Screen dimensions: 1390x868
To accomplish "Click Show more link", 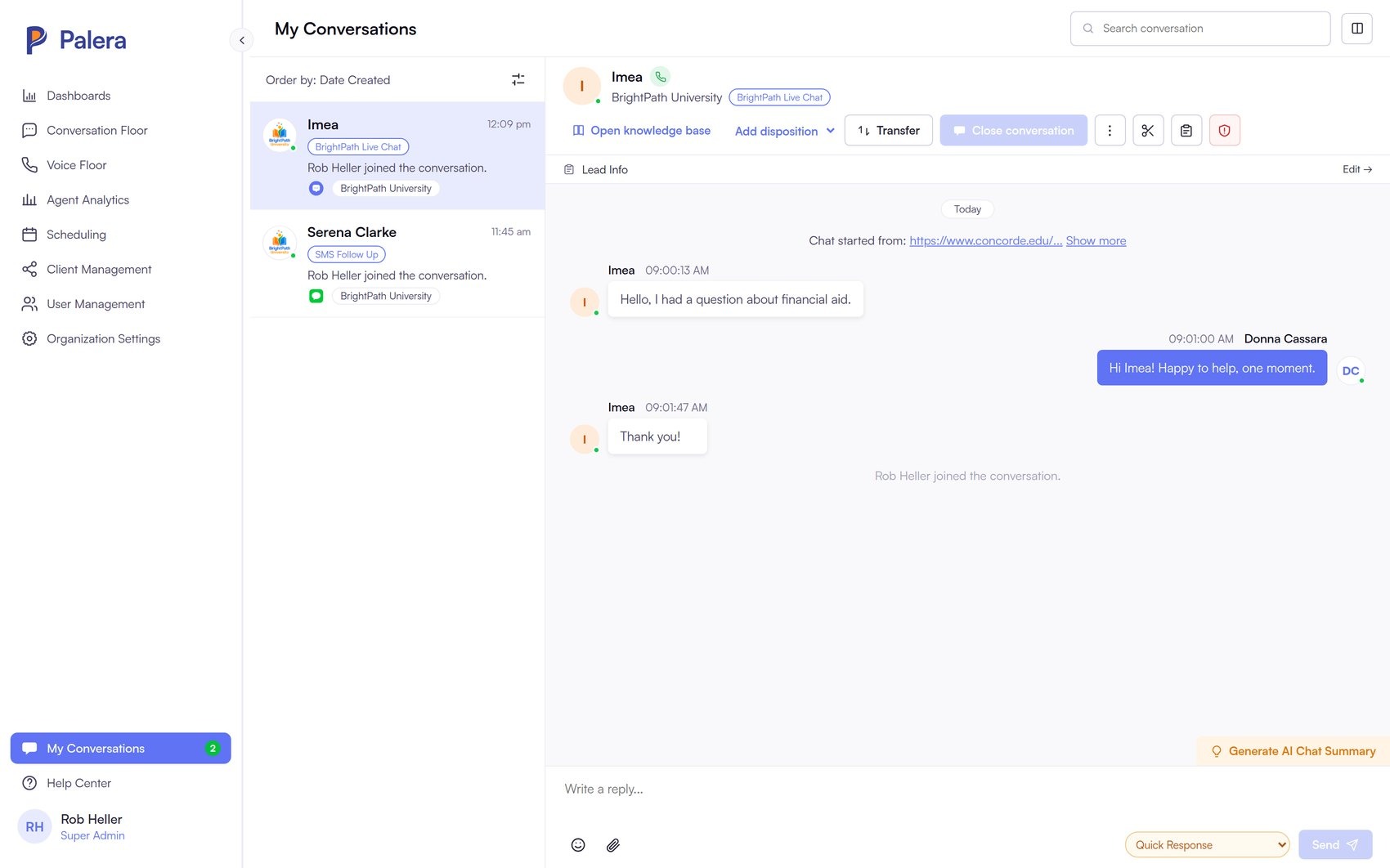I will [x=1096, y=240].
